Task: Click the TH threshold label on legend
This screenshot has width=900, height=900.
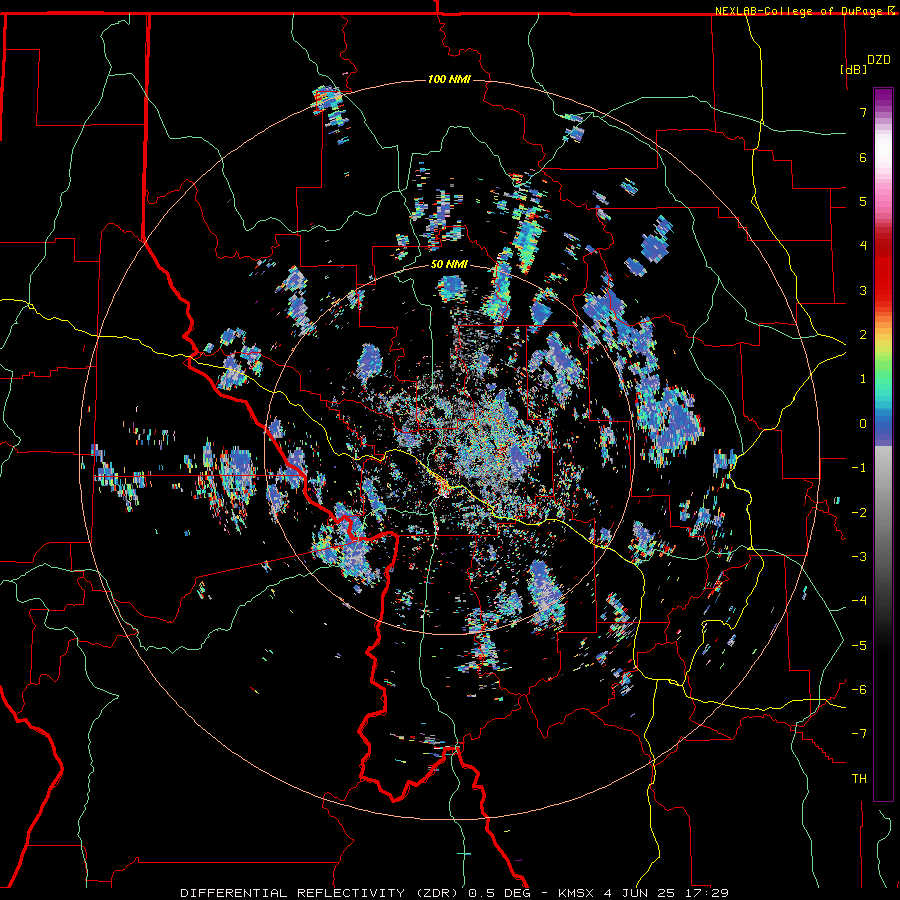Action: pyautogui.click(x=859, y=778)
